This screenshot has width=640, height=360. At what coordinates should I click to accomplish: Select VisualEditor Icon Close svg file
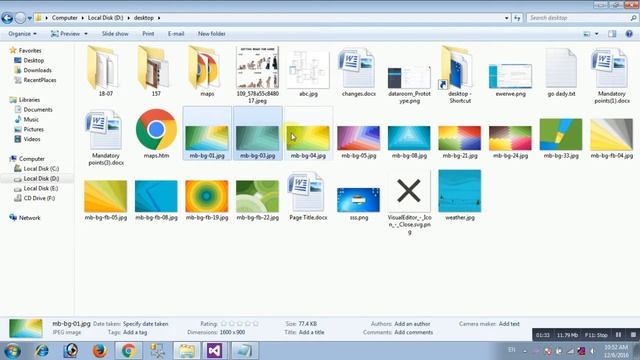[x=409, y=202]
